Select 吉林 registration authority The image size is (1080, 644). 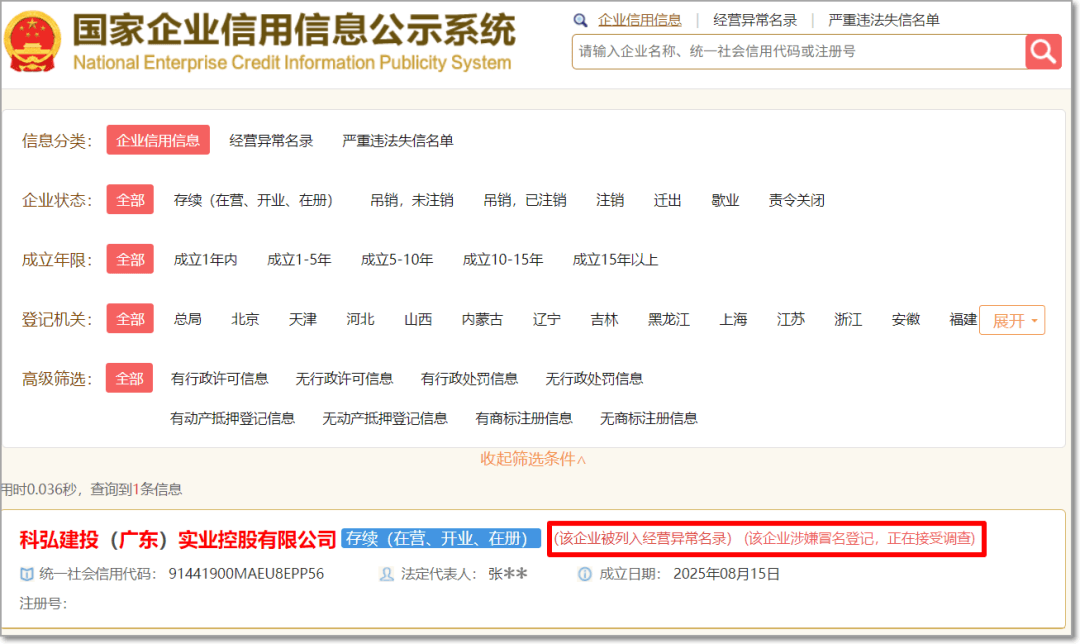tap(604, 320)
